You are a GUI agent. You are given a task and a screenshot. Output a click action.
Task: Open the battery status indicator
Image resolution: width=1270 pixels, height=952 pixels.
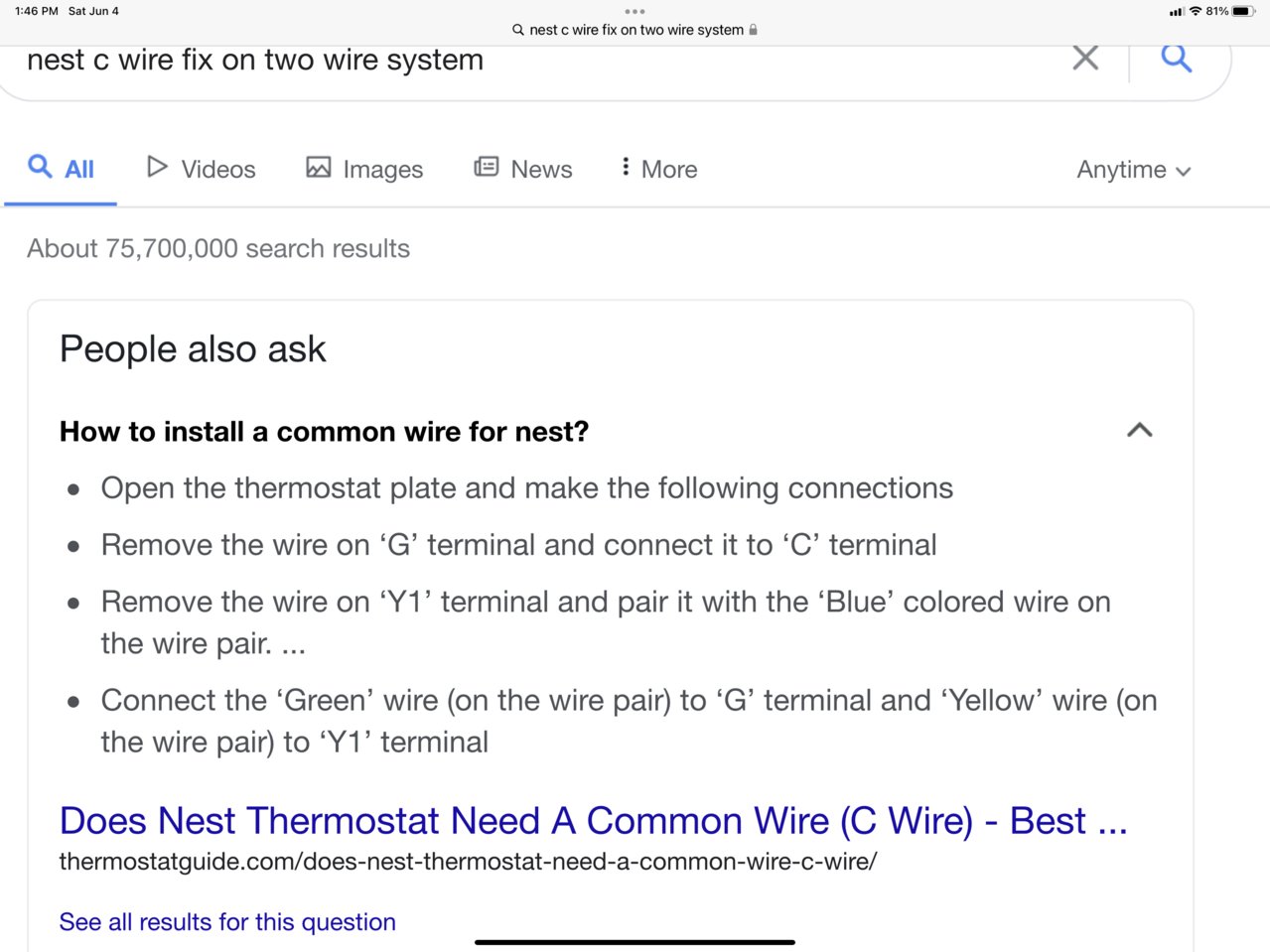[x=1244, y=11]
